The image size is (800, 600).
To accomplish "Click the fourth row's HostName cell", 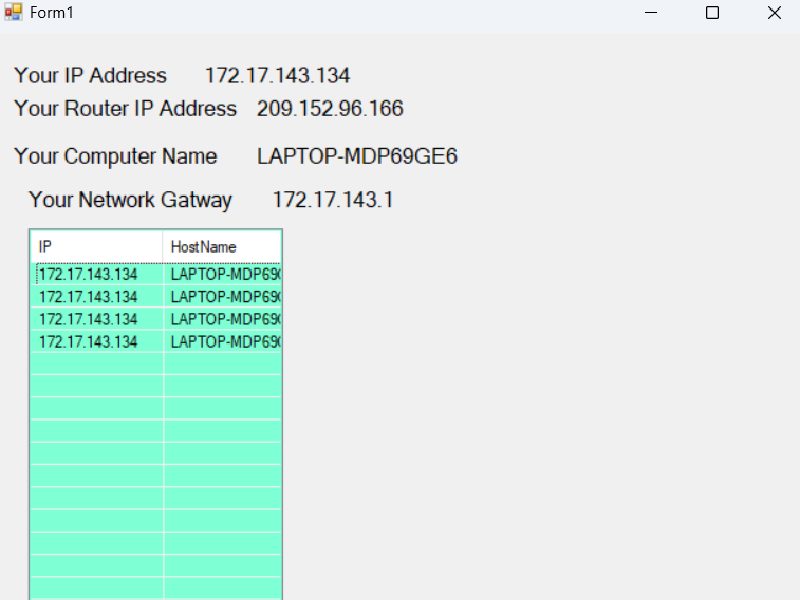I will (225, 341).
